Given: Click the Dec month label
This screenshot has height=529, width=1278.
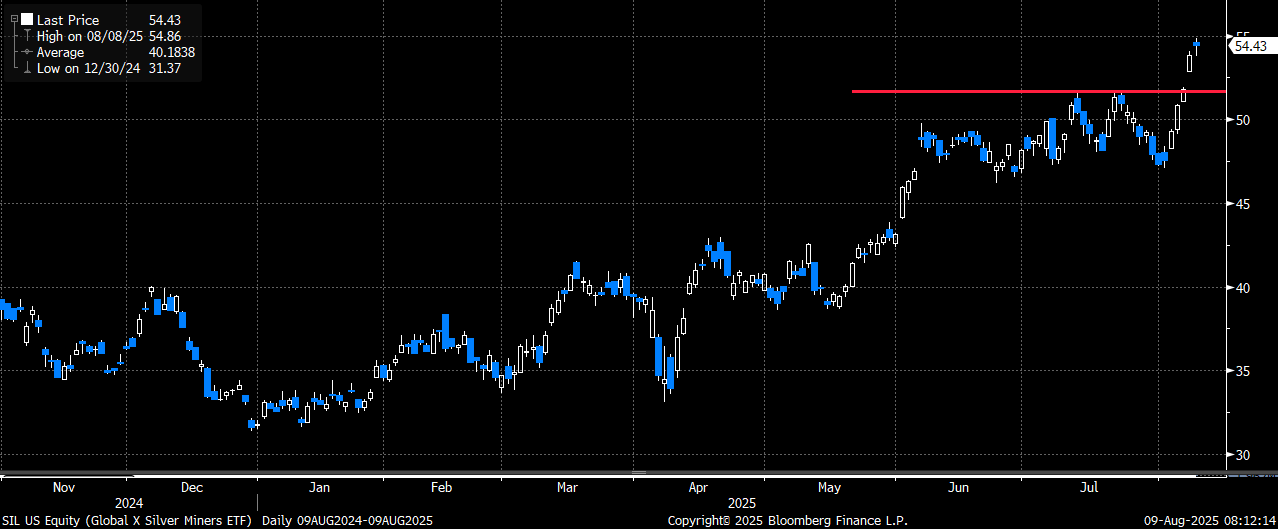Looking at the screenshot, I should point(193,488).
